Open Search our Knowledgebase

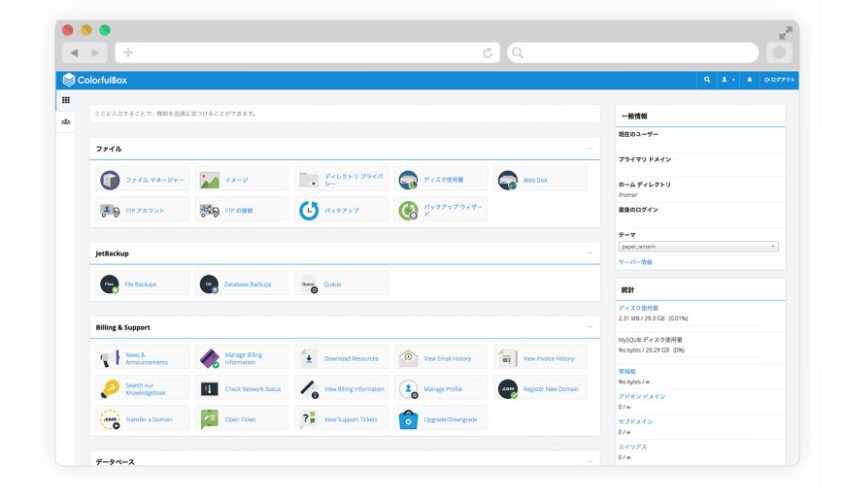(x=142, y=389)
